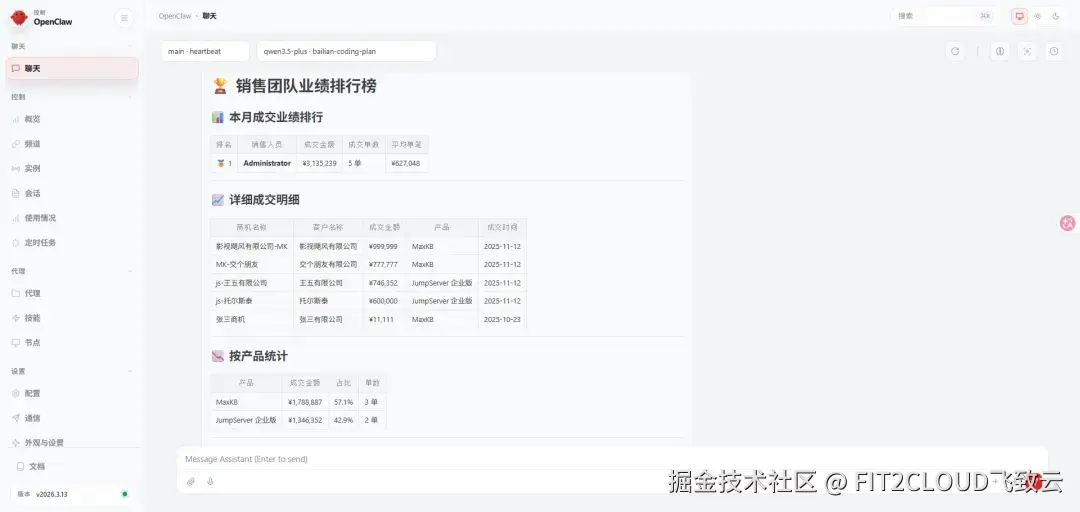Click the ¥999,999 deal amount cell
The width and height of the screenshot is (1080, 512).
(384, 246)
